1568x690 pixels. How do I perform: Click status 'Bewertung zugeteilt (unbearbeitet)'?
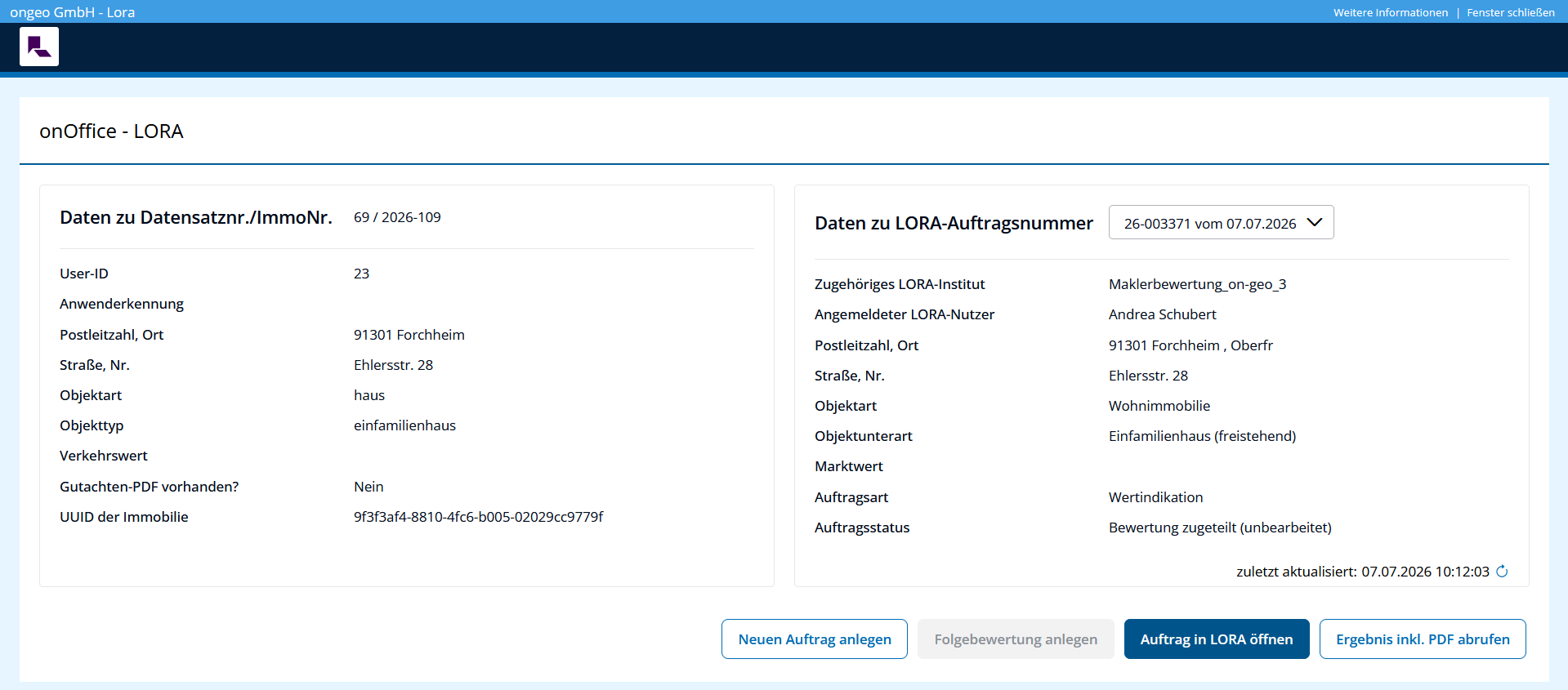click(x=1220, y=528)
